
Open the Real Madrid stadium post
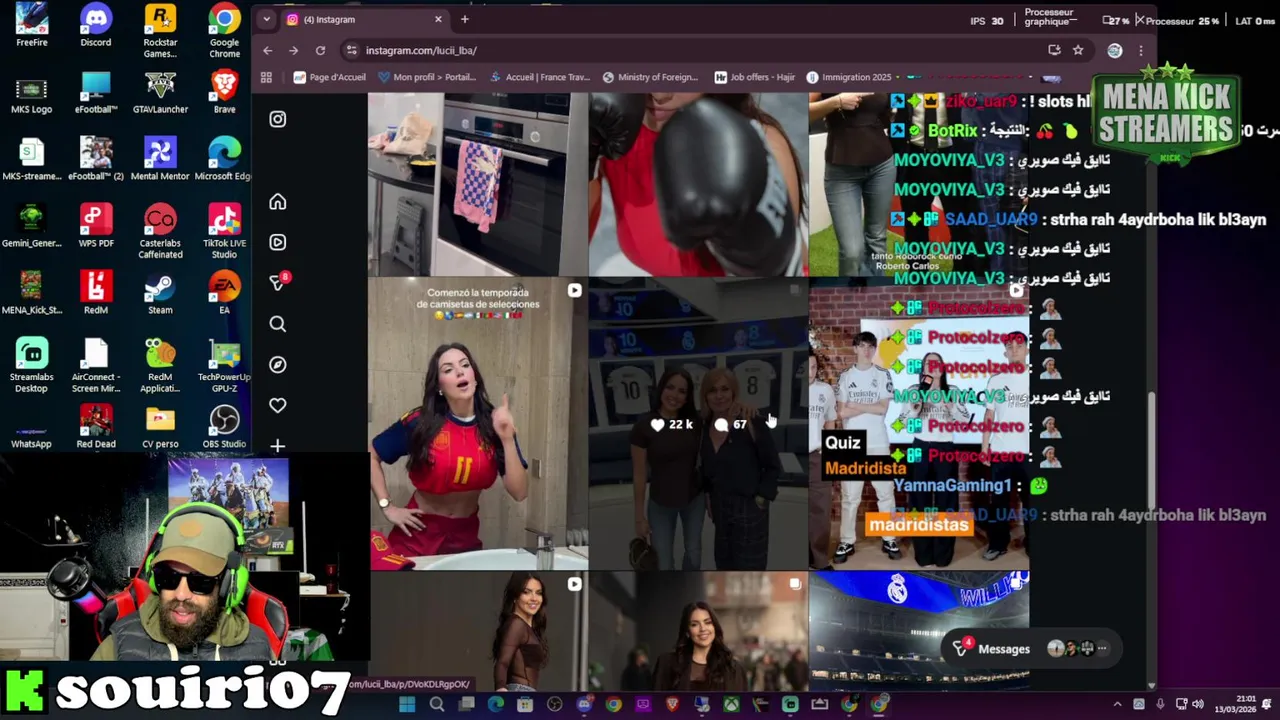point(918,632)
